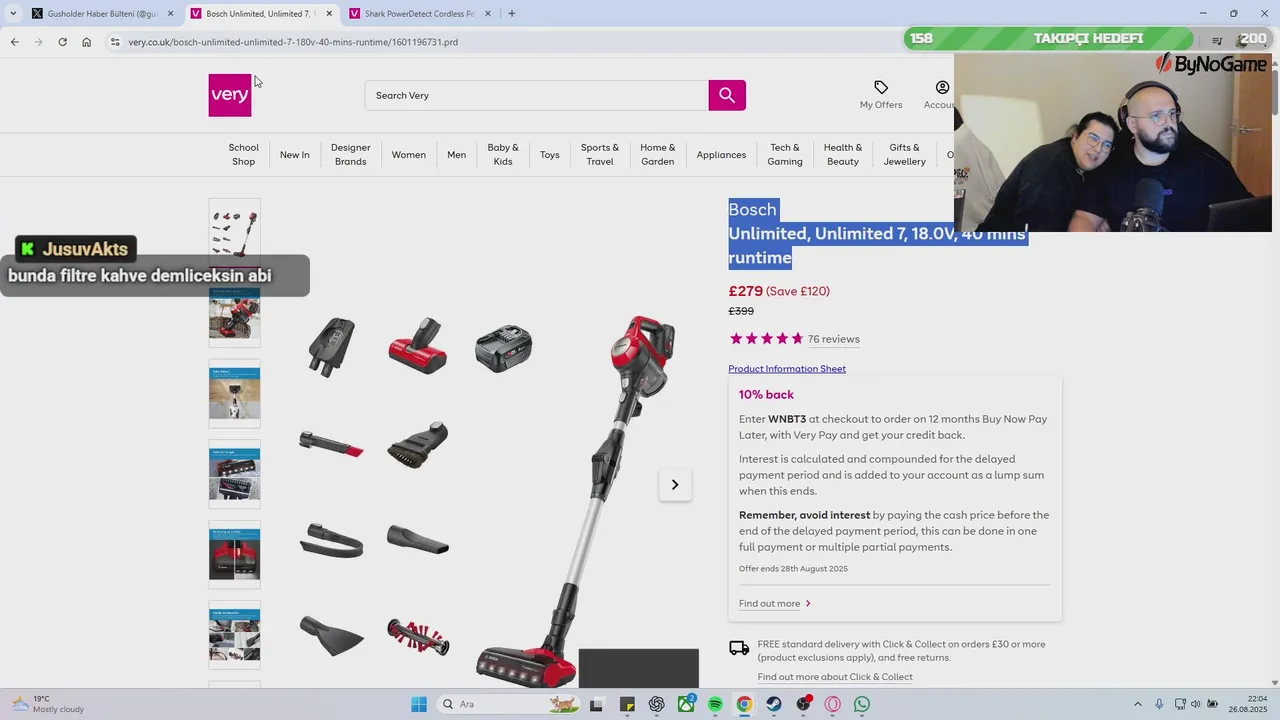The height and width of the screenshot is (720, 1280).
Task: Click the microphone tray icon
Action: click(x=1159, y=704)
